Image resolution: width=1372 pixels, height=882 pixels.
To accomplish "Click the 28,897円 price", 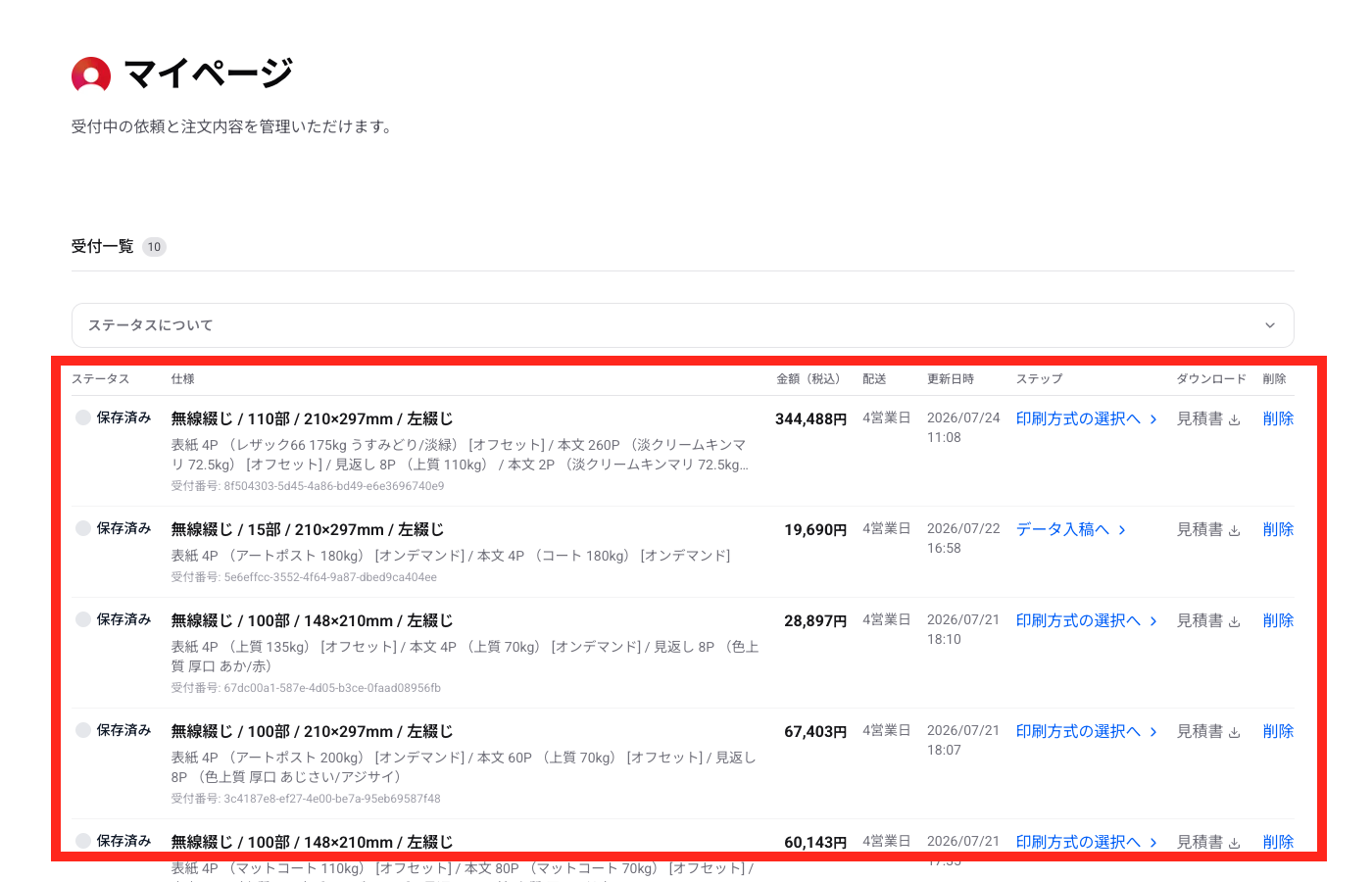I will (x=815, y=620).
